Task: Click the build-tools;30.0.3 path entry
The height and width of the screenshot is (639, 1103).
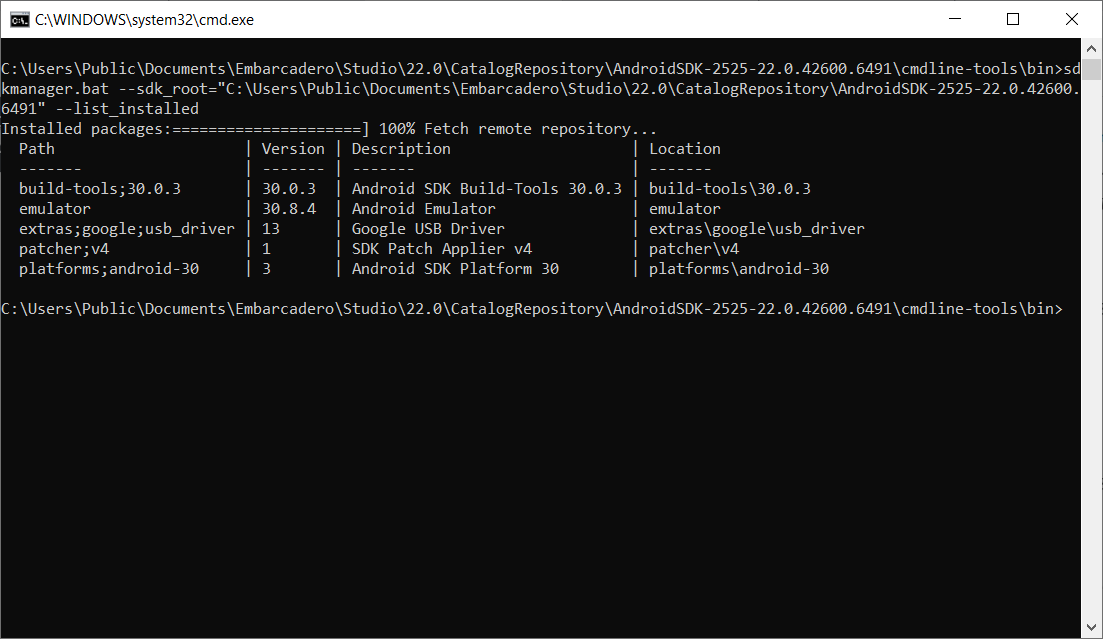Action: pyautogui.click(x=100, y=189)
